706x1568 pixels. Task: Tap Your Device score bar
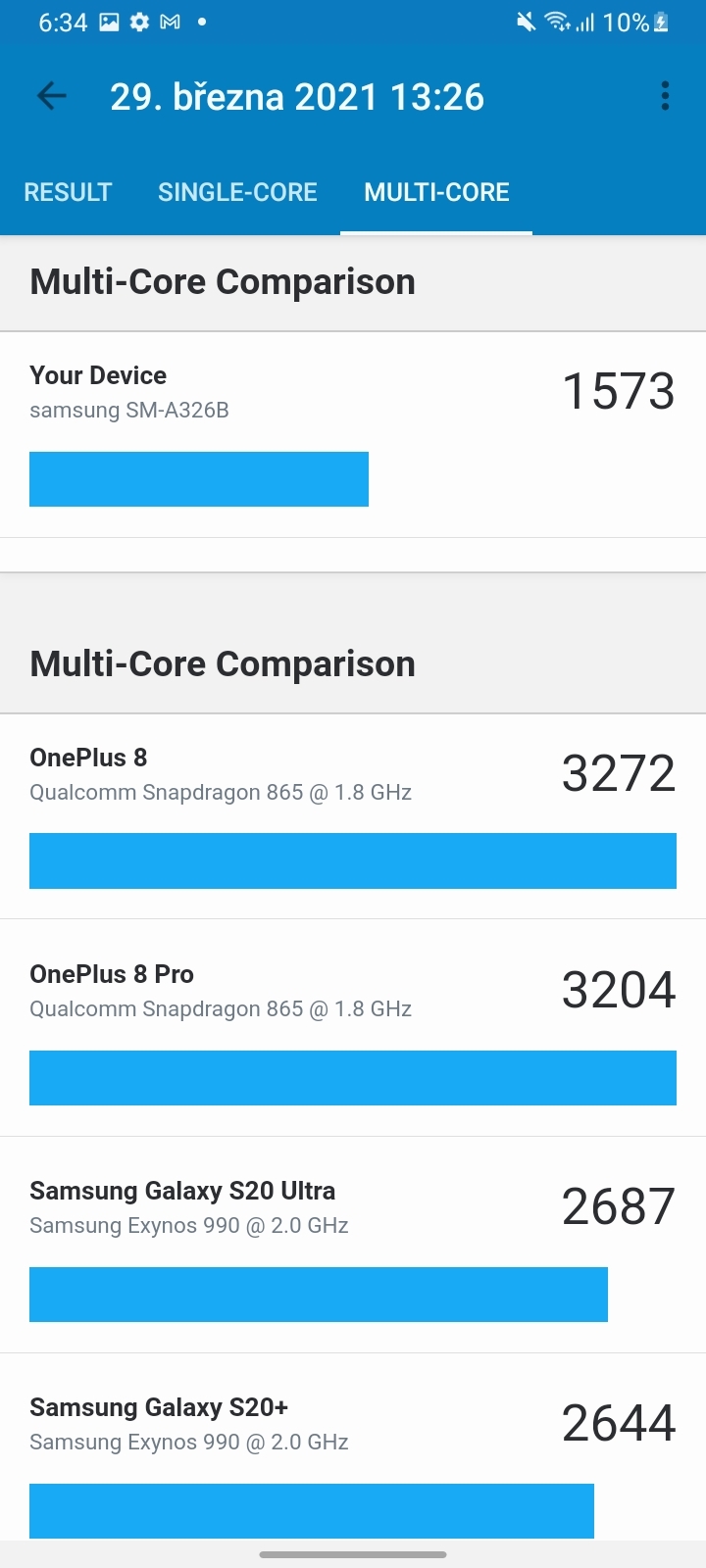199,479
